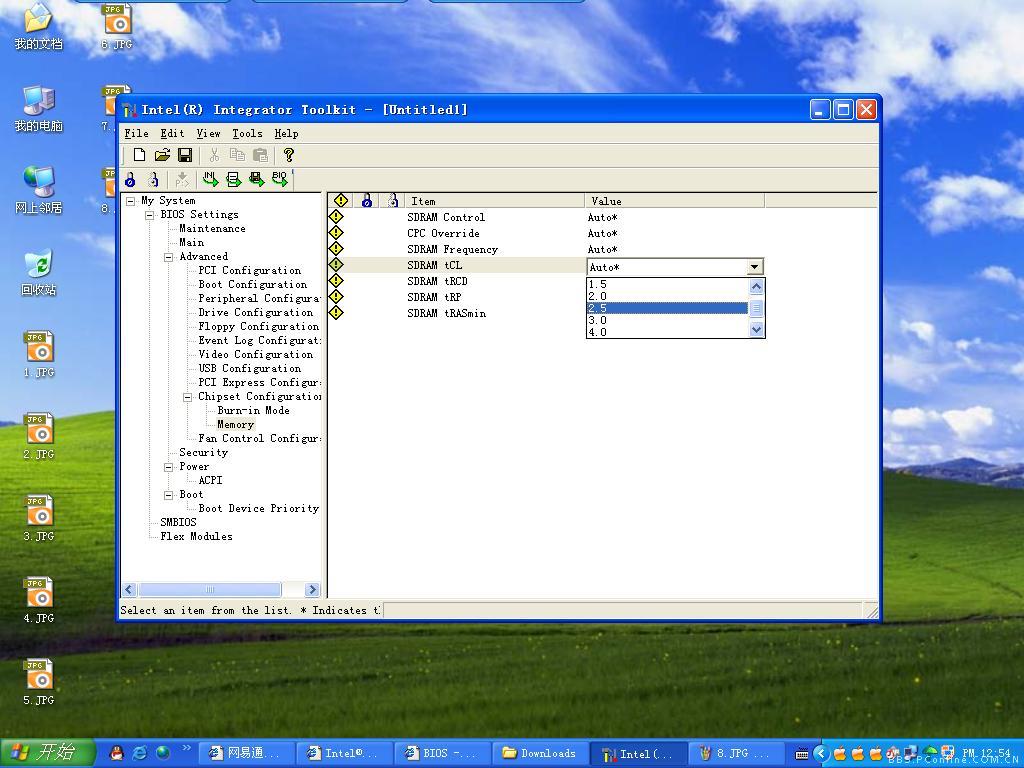Click the Copy toolbar icon

(237, 155)
